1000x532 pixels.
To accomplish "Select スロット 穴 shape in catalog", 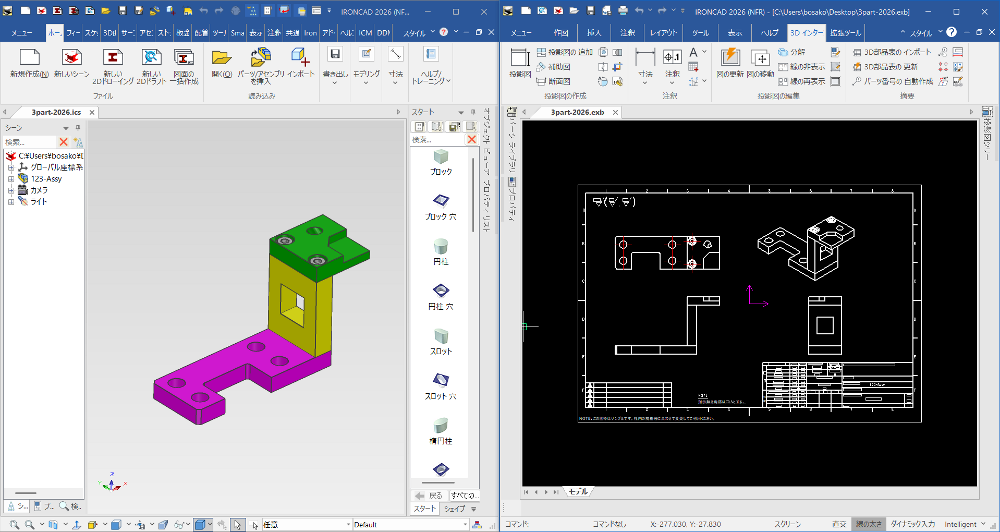I will (441, 387).
